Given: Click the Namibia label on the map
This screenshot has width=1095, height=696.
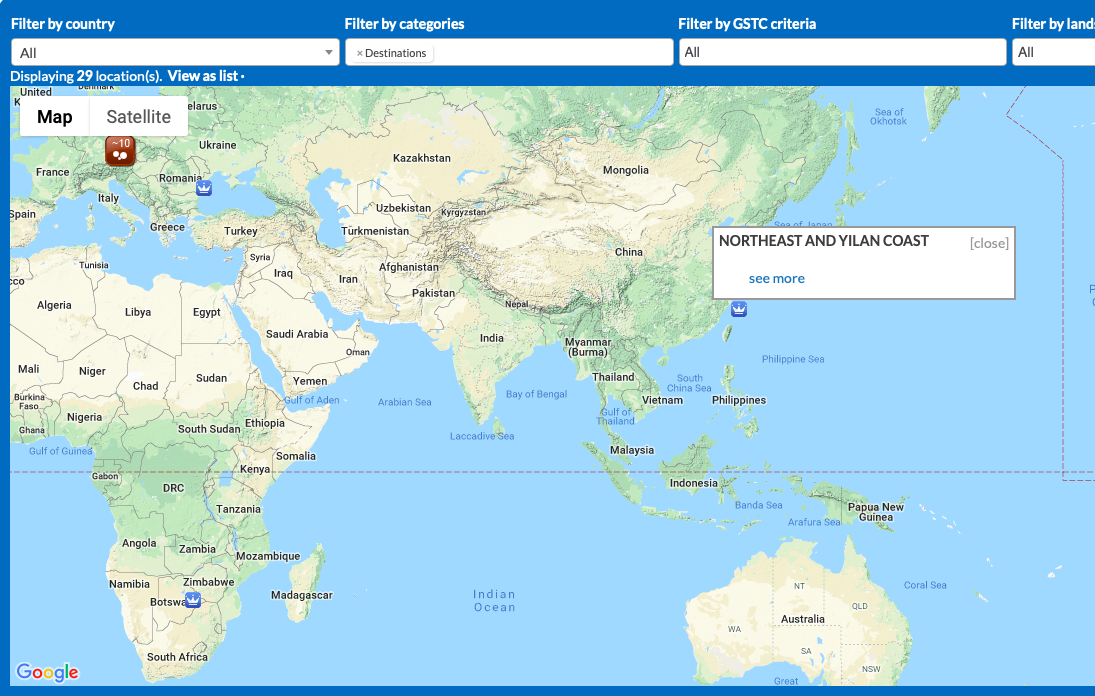Looking at the screenshot, I should pyautogui.click(x=129, y=584).
